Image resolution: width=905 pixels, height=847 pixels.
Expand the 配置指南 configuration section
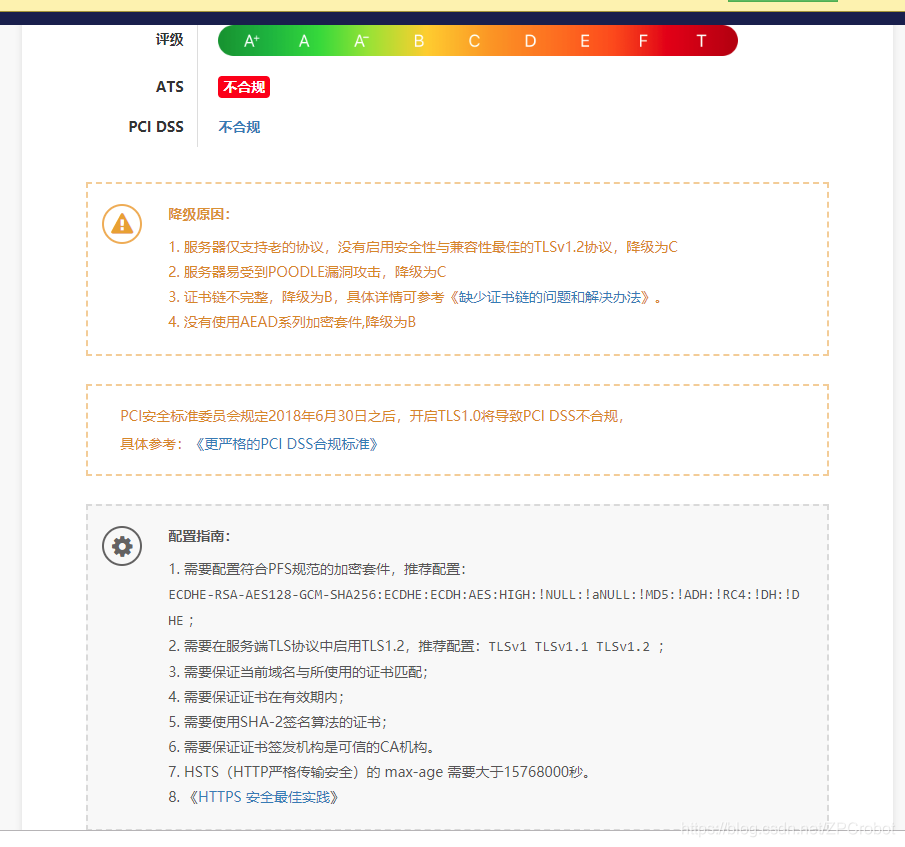coord(457,665)
